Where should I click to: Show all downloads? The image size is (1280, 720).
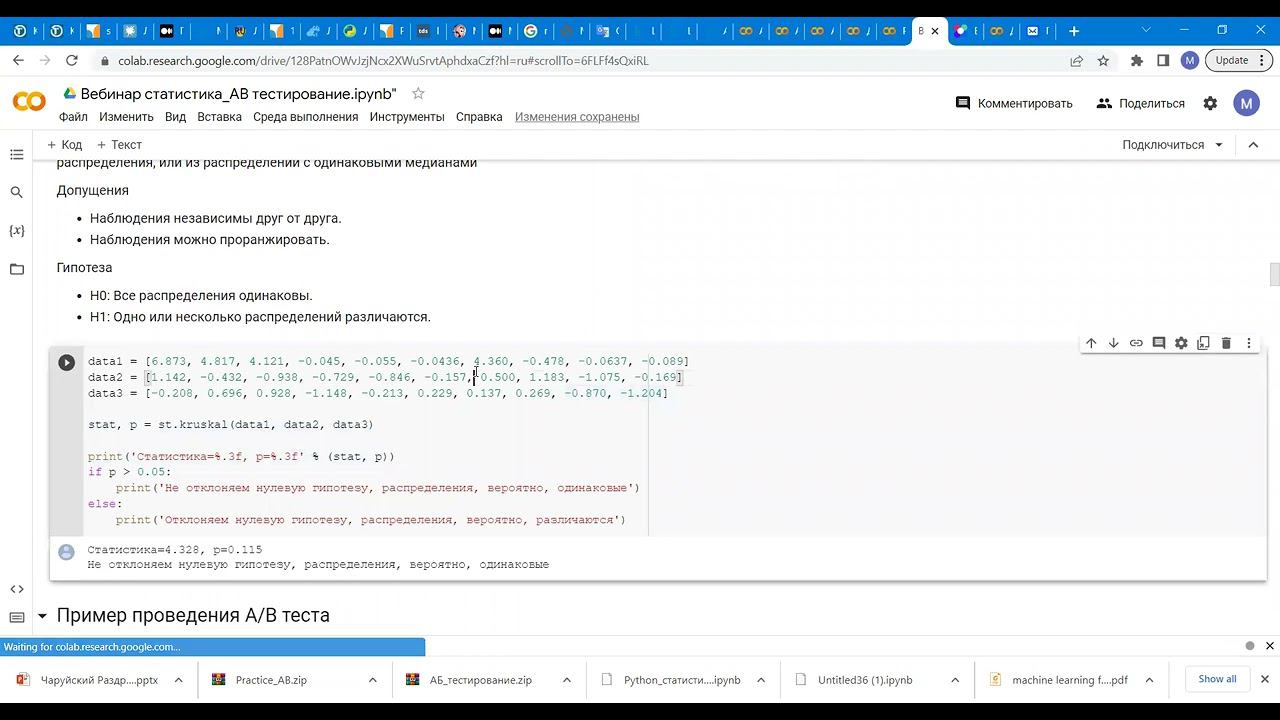[x=1217, y=679]
